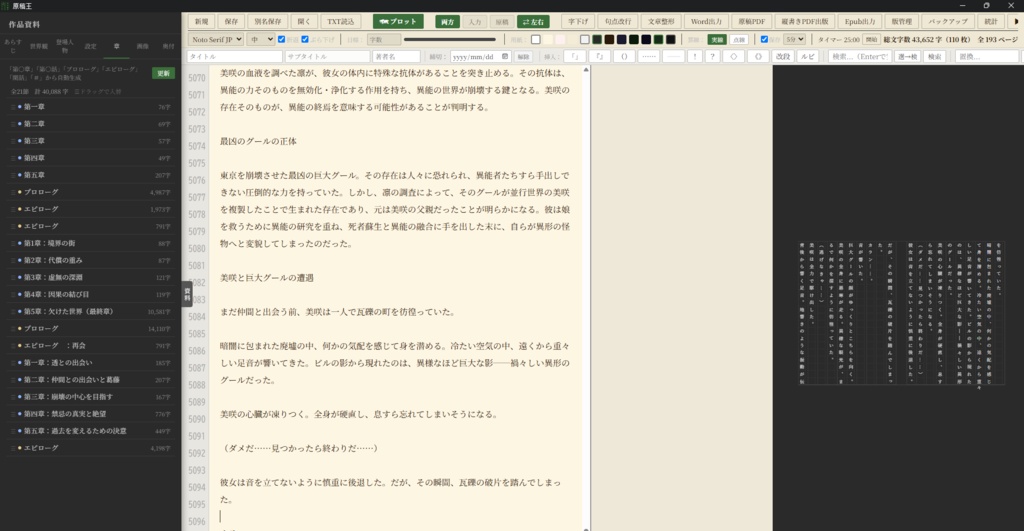The image size is (1024, 531).
Task: Open Noto Serif JP font dropdown
Action: click(216, 39)
